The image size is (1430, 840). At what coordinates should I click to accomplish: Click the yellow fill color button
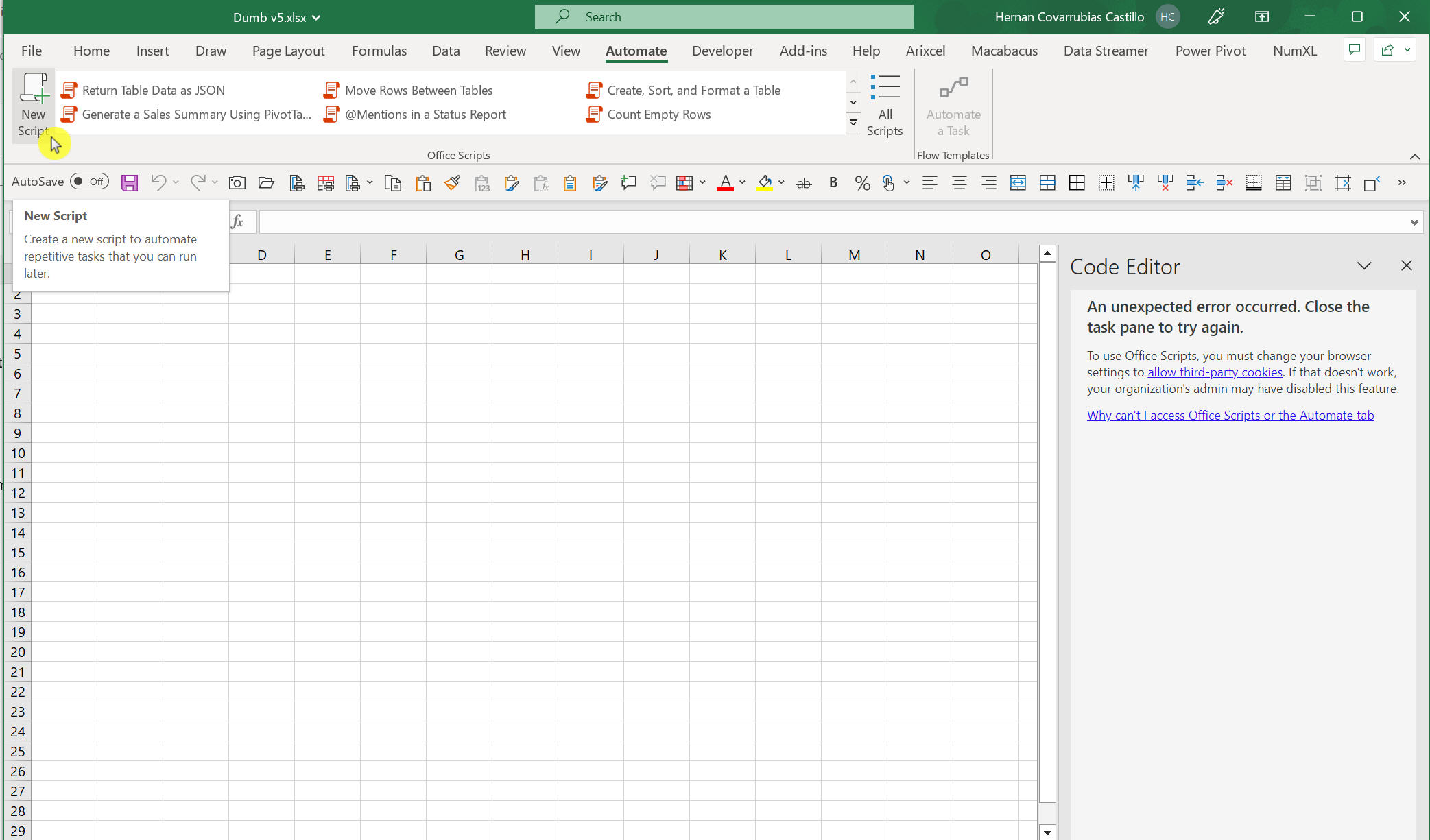tap(765, 182)
